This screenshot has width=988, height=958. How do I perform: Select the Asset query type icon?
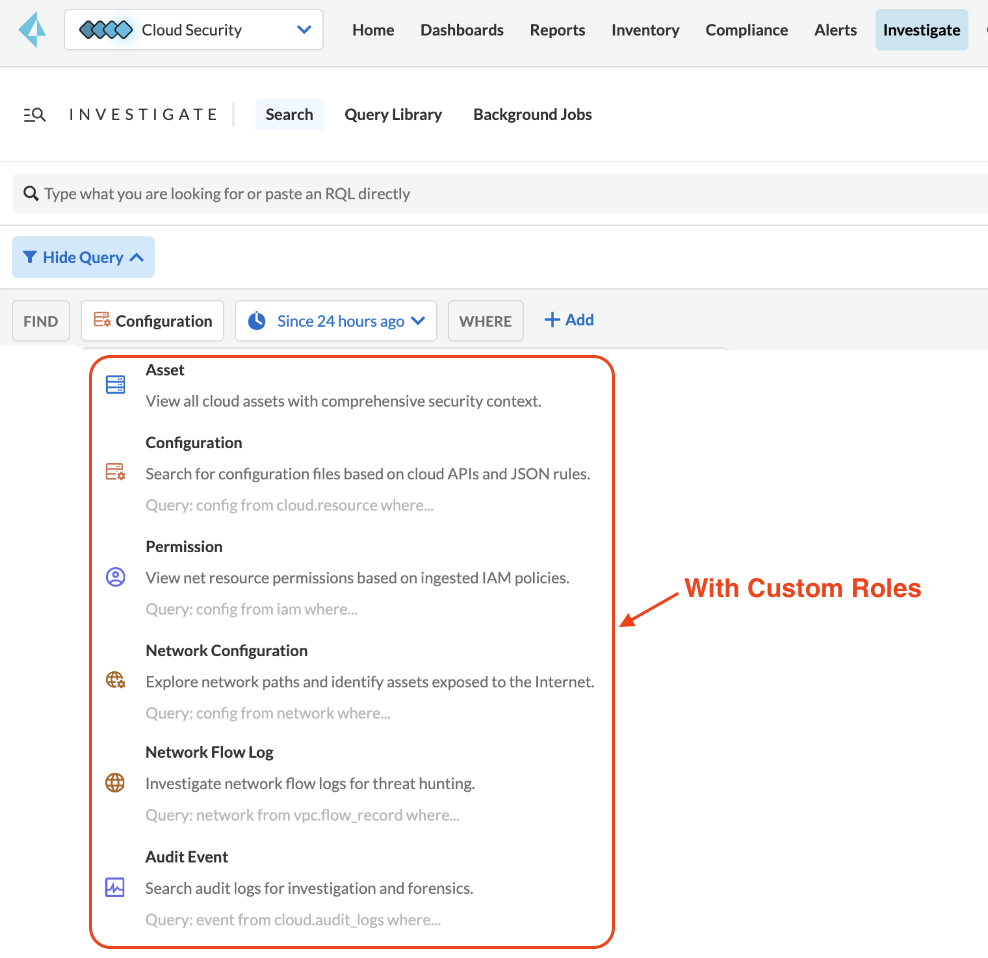point(116,385)
